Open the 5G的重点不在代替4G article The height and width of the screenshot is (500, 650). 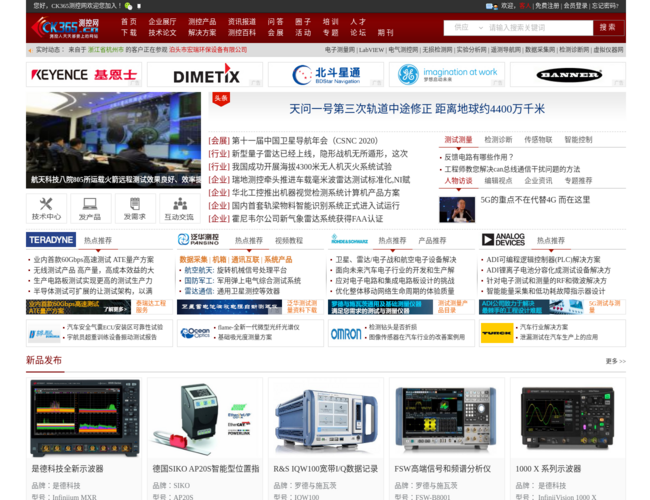[535, 200]
